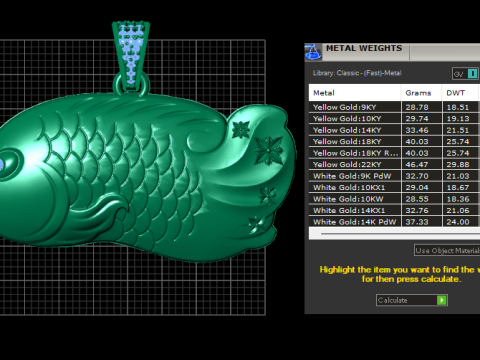The image size is (480, 360).
Task: Click the Metal Weights scale icon
Action: pos(313,52)
